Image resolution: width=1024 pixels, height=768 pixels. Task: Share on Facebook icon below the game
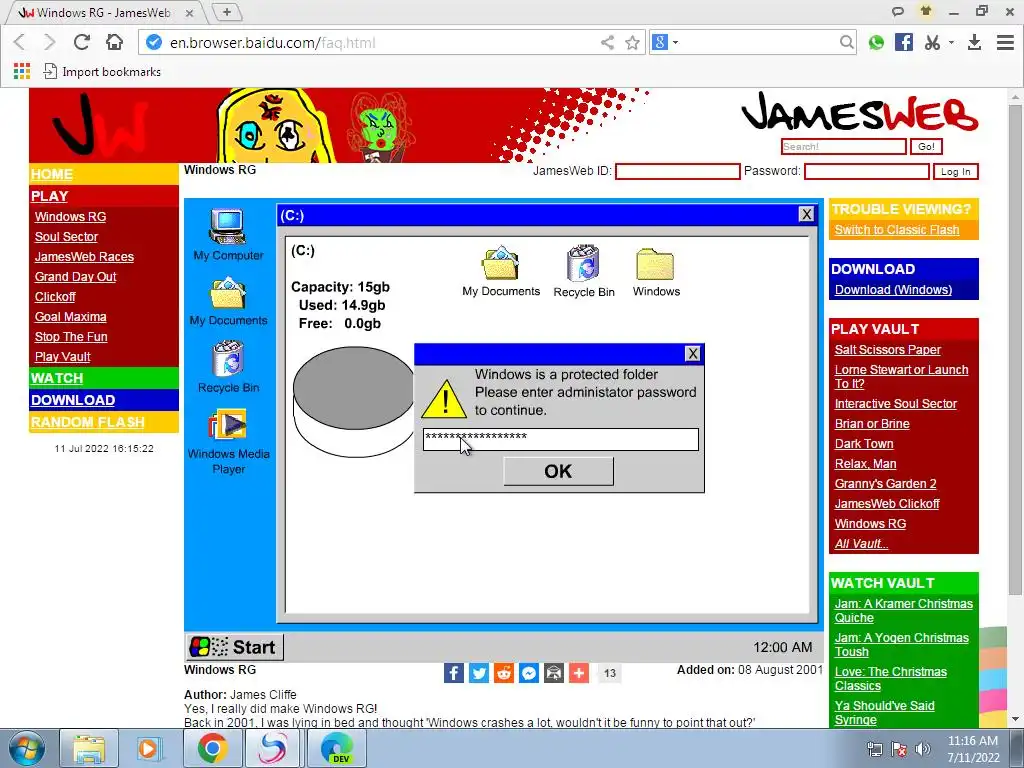tap(454, 673)
